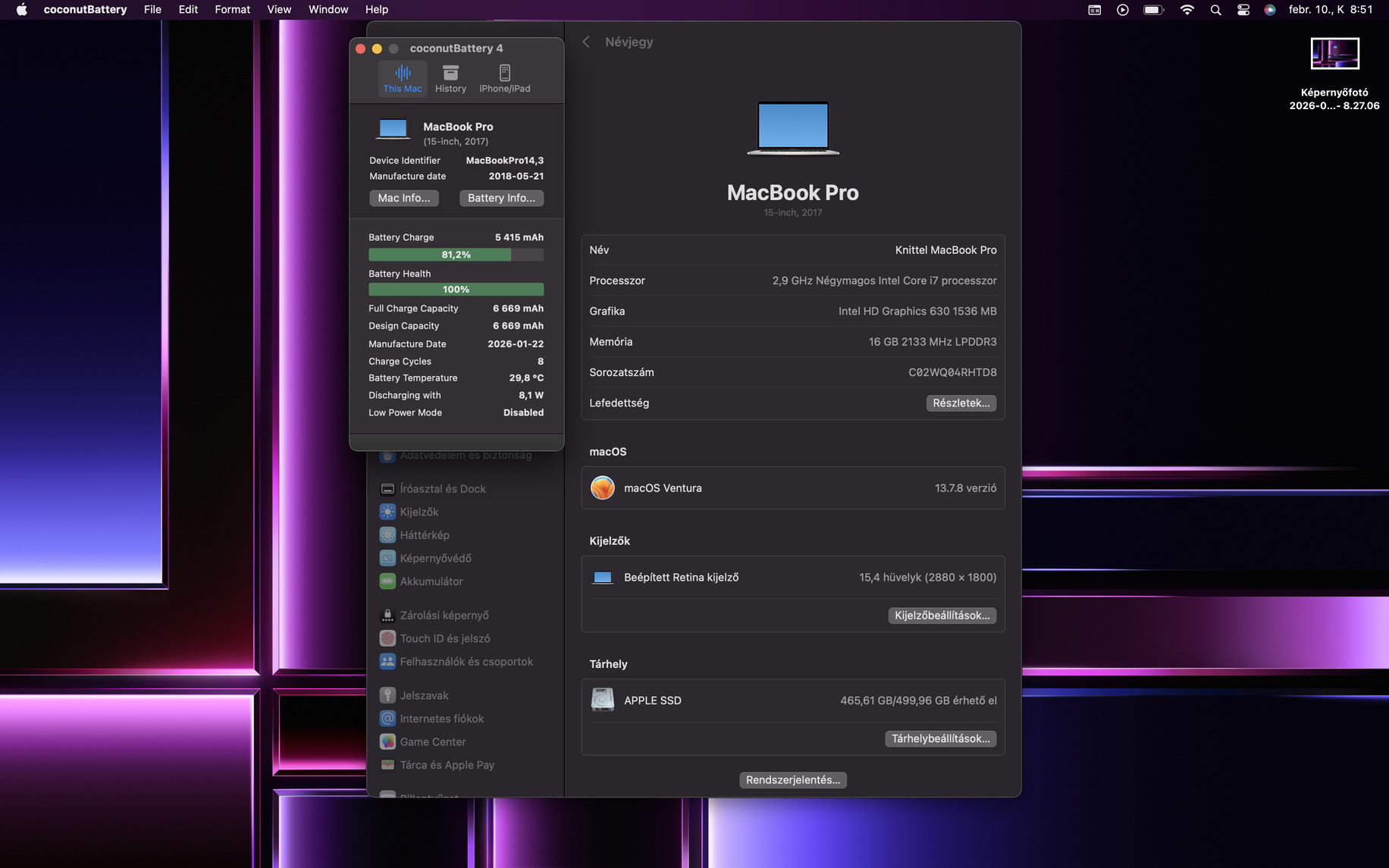Open Game Center in the settings sidebar
Viewport: 1389px width, 868px height.
[x=423, y=742]
